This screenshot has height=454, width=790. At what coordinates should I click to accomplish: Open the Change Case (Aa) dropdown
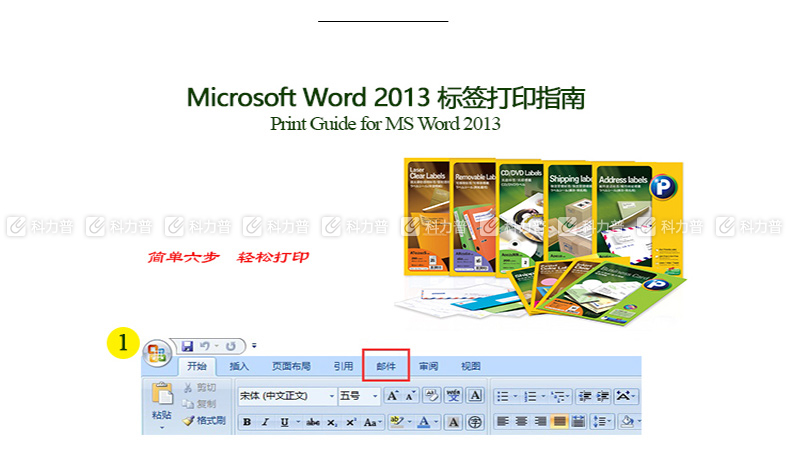click(372, 422)
